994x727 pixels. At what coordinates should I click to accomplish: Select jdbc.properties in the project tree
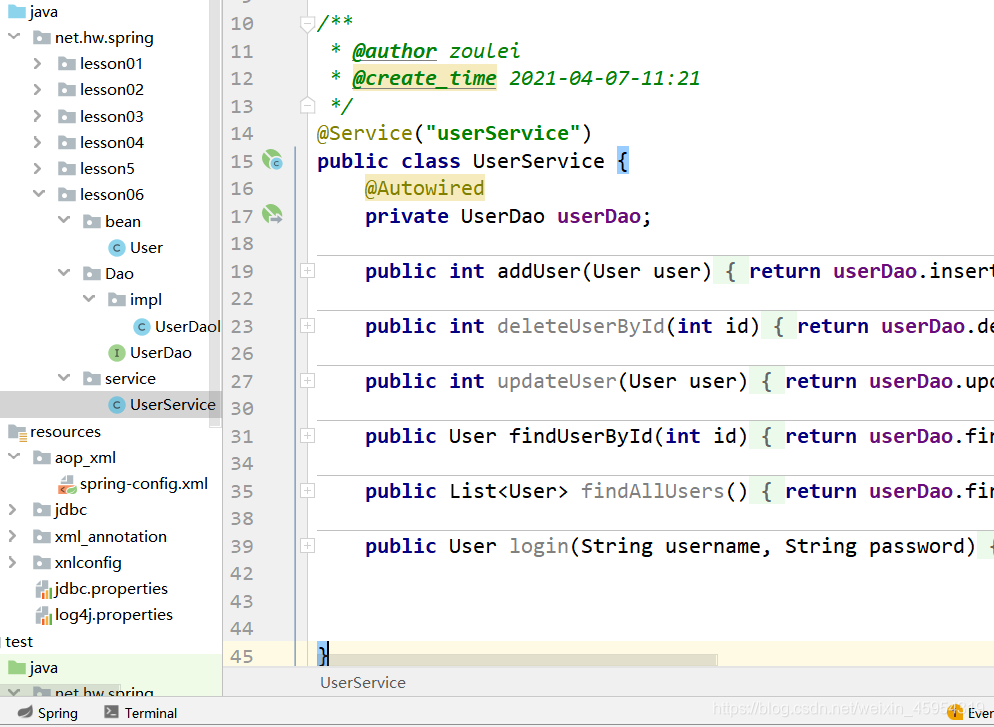(111, 589)
